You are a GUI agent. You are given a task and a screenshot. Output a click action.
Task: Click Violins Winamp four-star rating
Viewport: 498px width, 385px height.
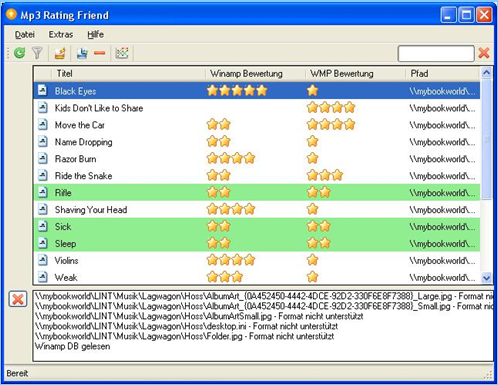[231, 260]
